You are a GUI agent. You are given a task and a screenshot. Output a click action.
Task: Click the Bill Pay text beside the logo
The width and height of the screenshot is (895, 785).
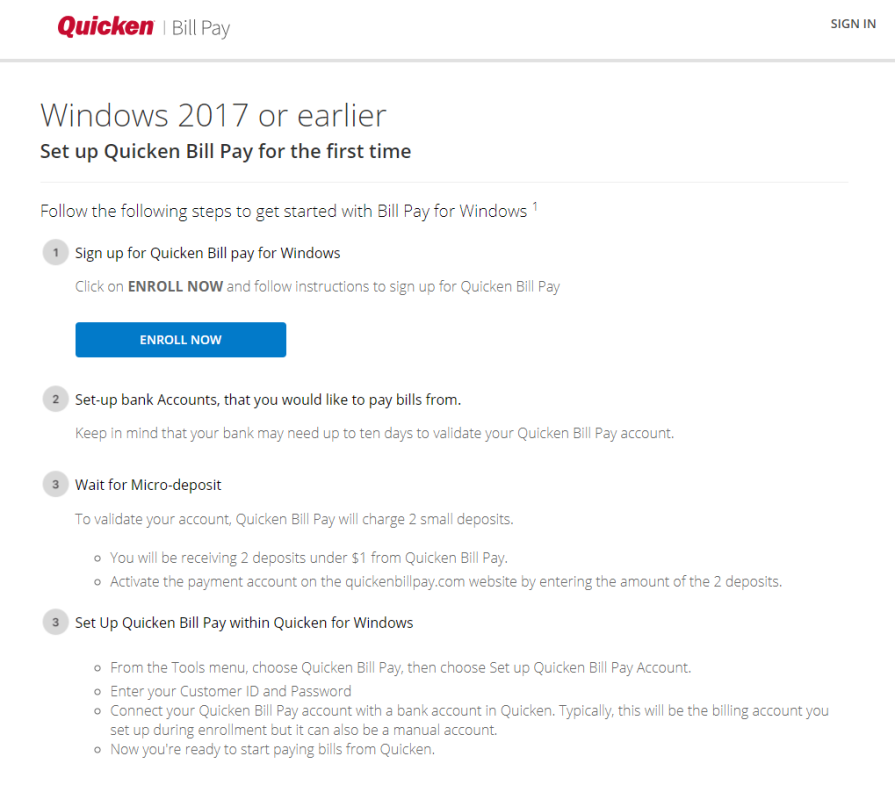200,28
